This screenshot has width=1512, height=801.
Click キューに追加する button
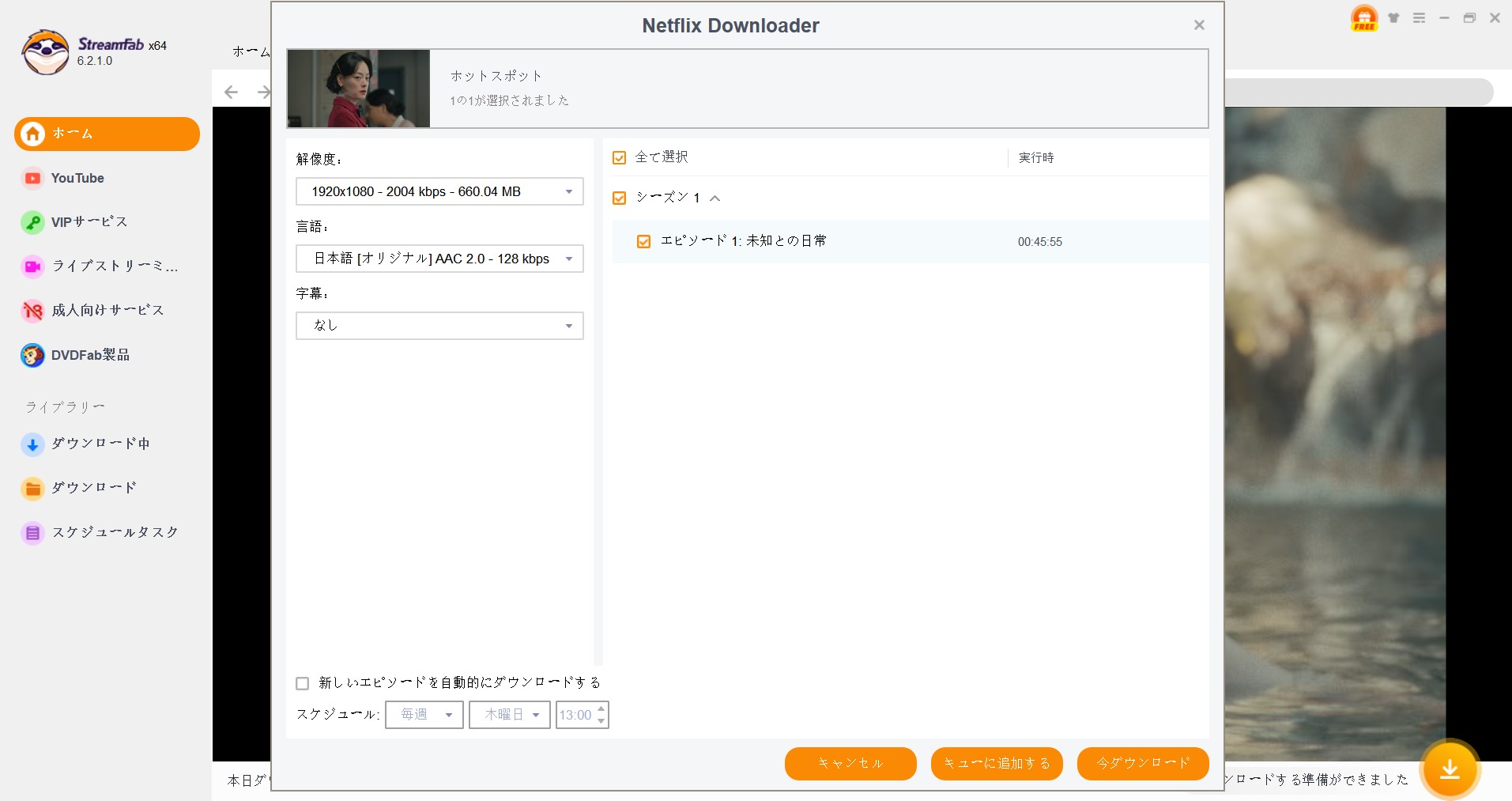click(997, 764)
